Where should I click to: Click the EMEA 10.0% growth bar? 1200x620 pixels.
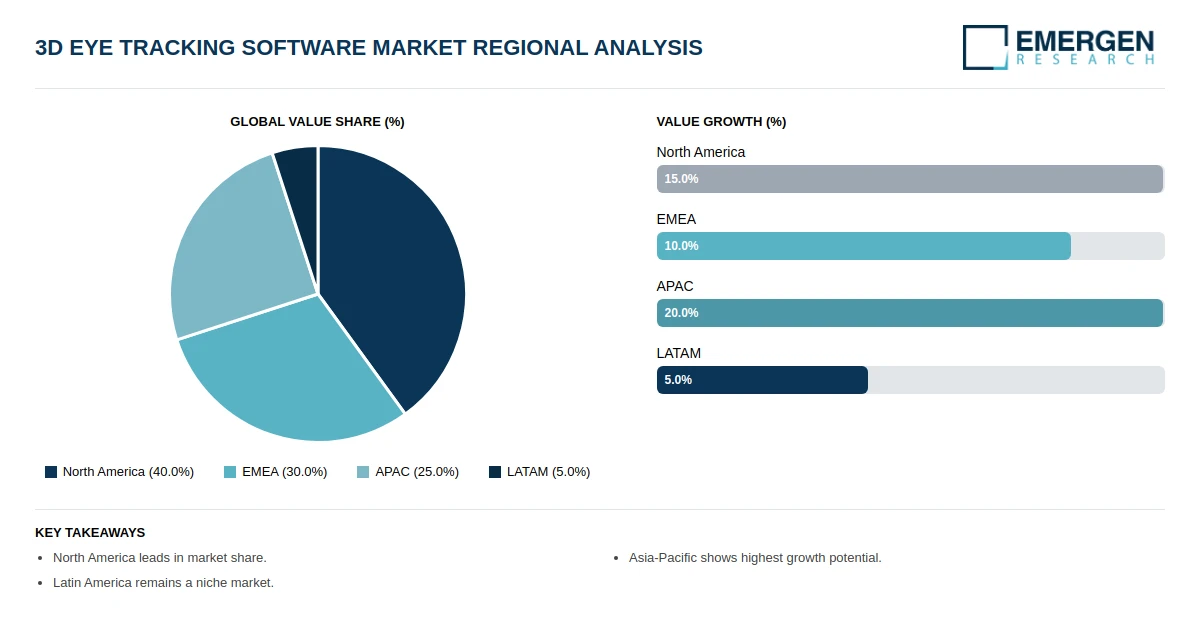click(x=864, y=246)
